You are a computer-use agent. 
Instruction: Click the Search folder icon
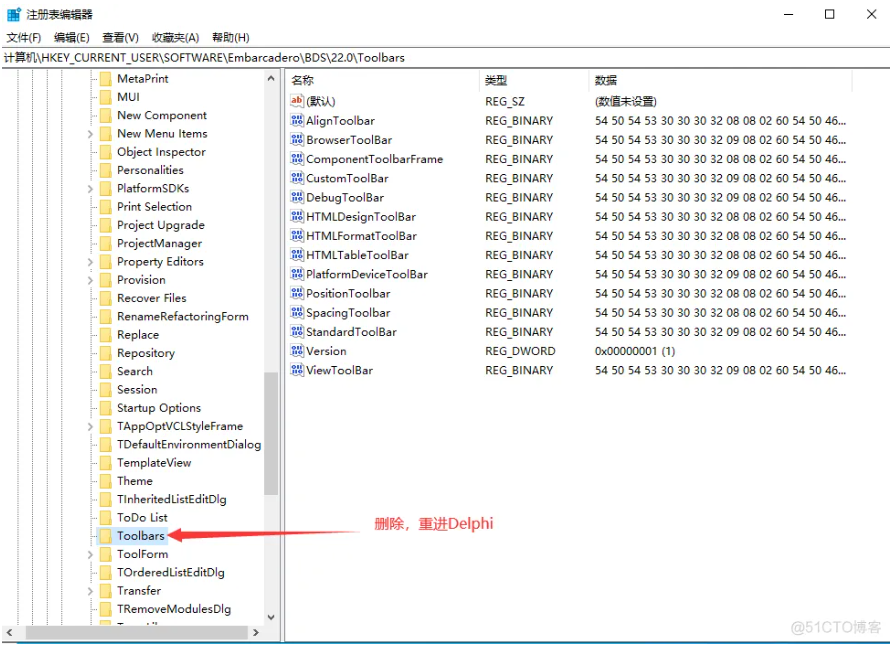106,371
